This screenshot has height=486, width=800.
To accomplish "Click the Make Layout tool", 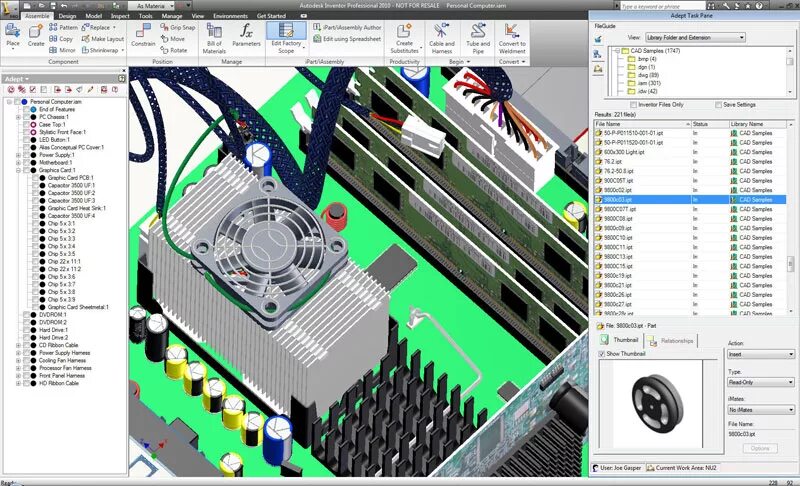I will click(x=103, y=39).
